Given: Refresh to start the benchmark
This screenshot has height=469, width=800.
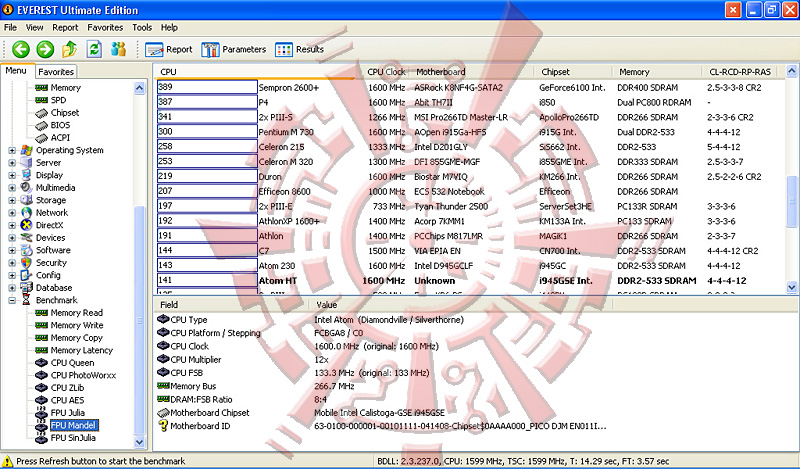Looking at the screenshot, I should click(x=94, y=50).
